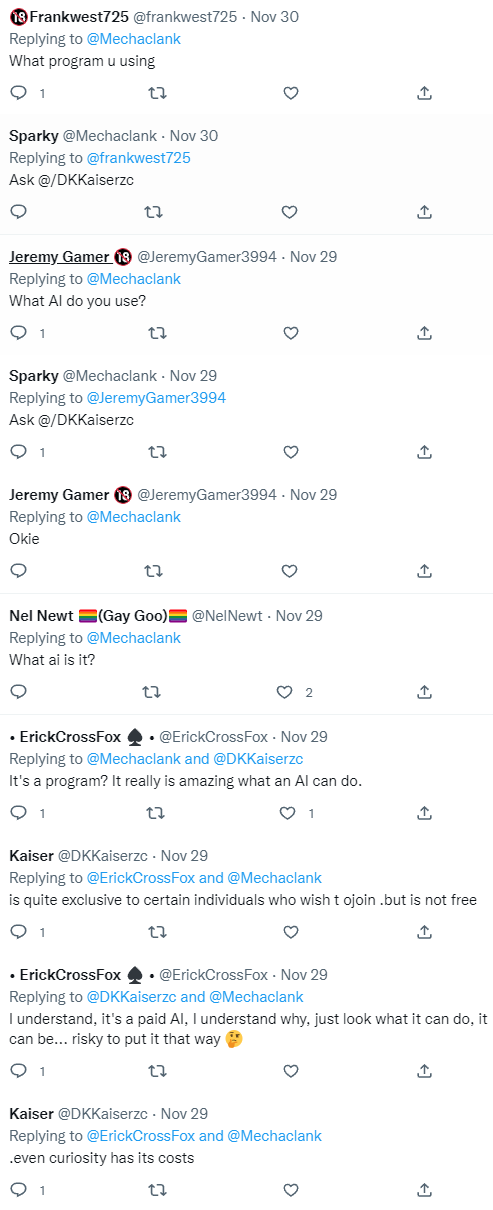This screenshot has width=493, height=1210.
Task: Like Jeremy Gamer's "What AI do you use?" tweet
Action: [x=290, y=333]
